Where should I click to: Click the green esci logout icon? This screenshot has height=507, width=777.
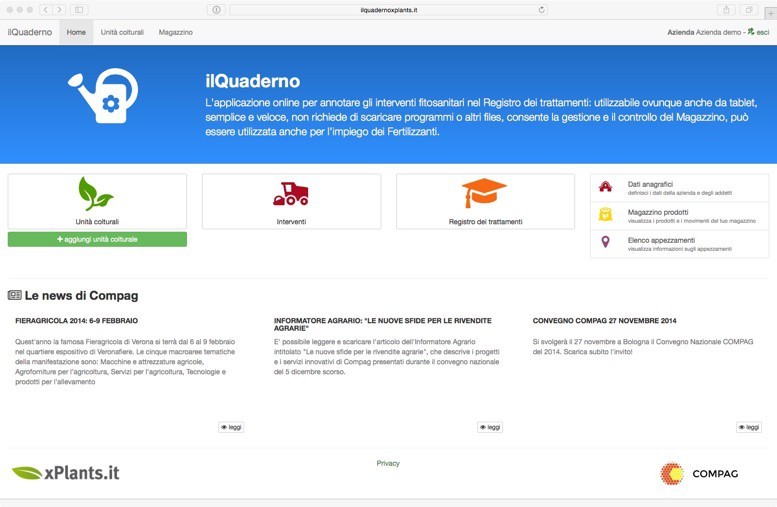click(751, 32)
